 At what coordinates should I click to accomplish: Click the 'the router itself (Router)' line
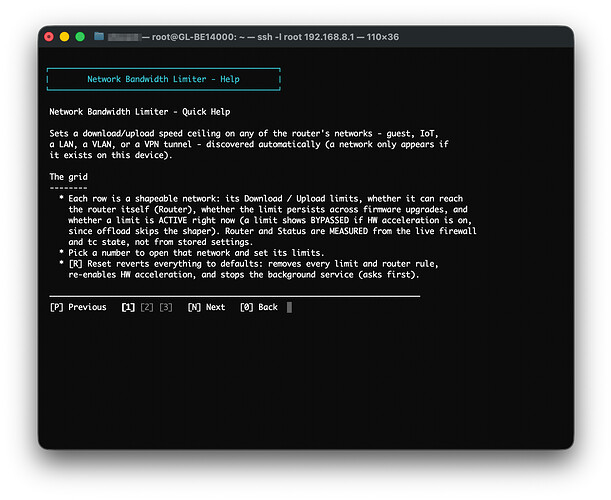click(268, 210)
